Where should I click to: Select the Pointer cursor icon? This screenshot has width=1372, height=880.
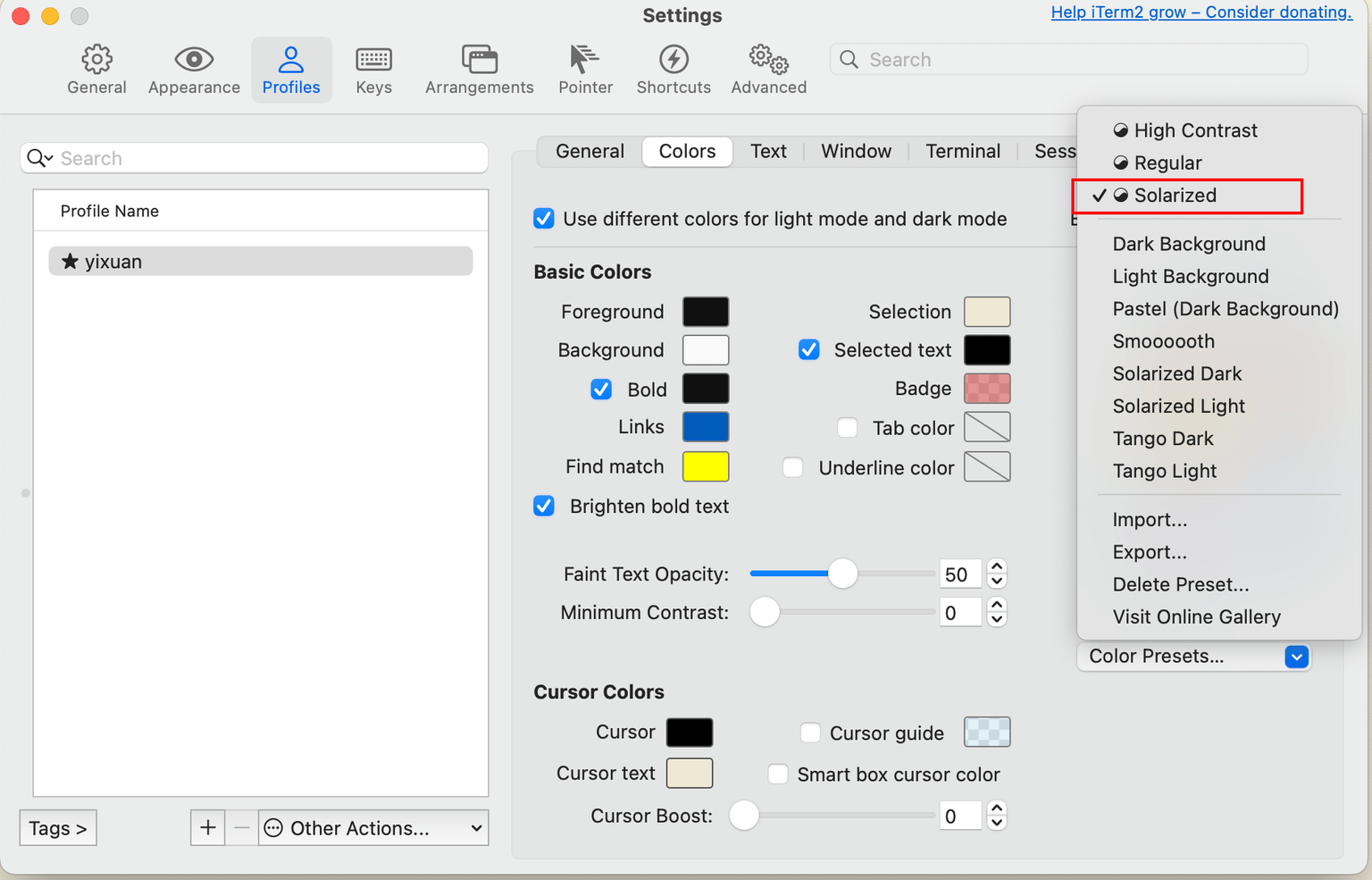coord(585,60)
